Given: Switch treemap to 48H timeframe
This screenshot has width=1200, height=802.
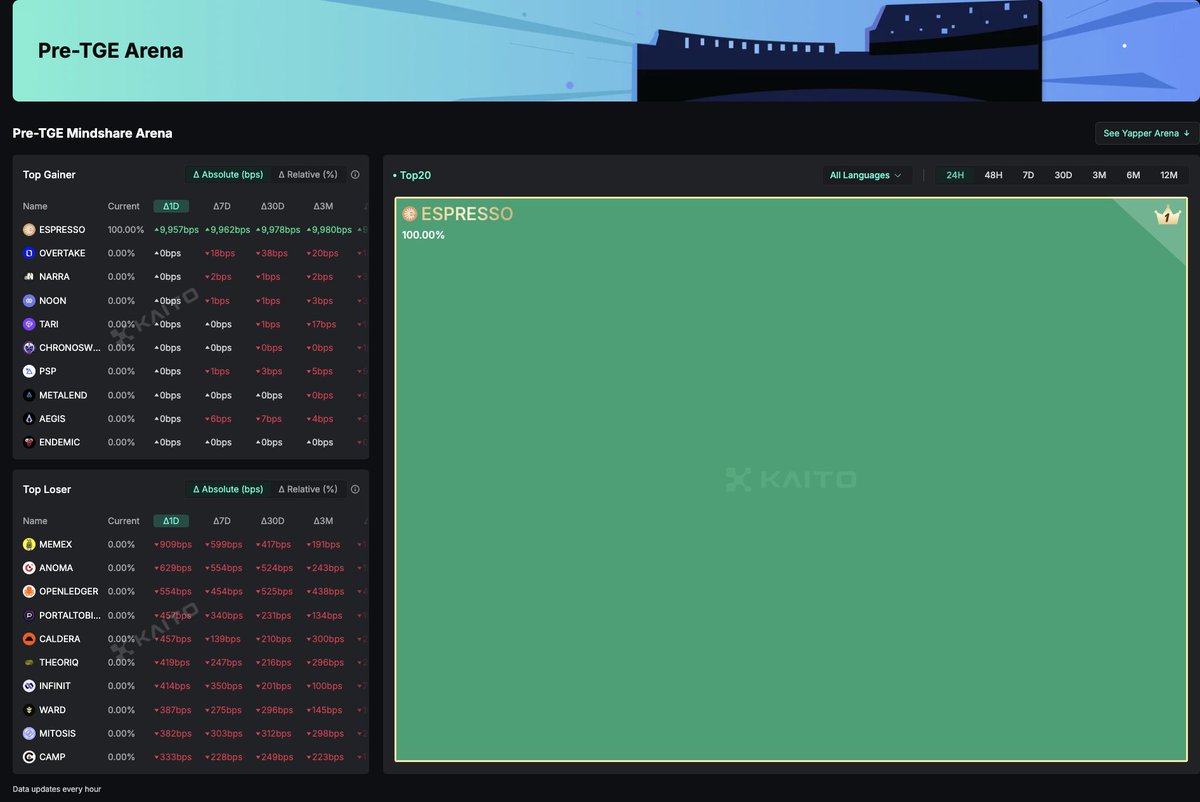Looking at the screenshot, I should 993,175.
